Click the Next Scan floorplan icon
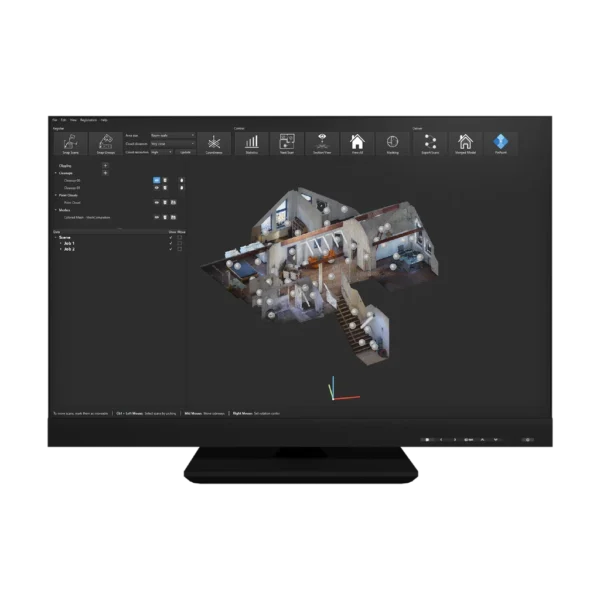 [x=287, y=143]
